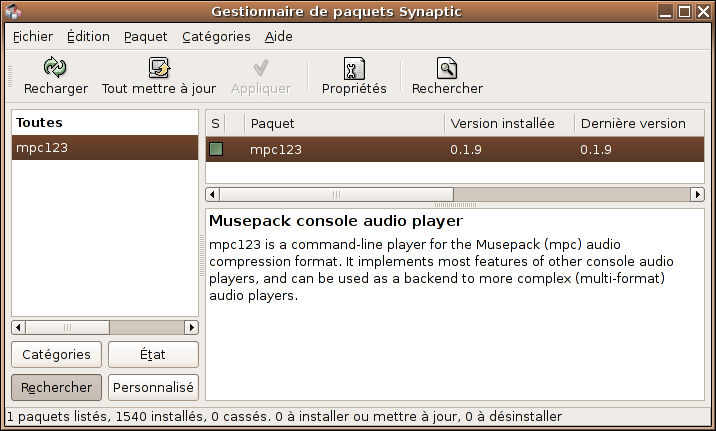
Task: Click the package list horizontal scrollbar thumb
Action: [x=337, y=194]
